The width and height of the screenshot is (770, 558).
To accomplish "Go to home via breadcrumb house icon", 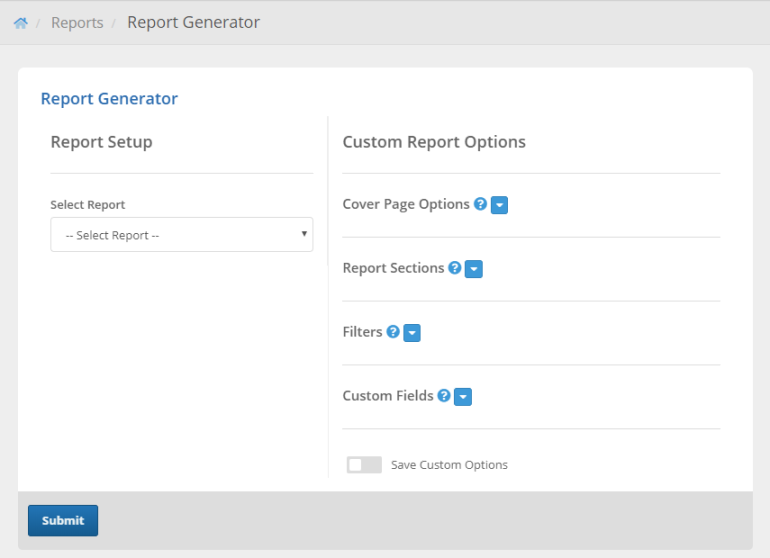I will click(21, 23).
